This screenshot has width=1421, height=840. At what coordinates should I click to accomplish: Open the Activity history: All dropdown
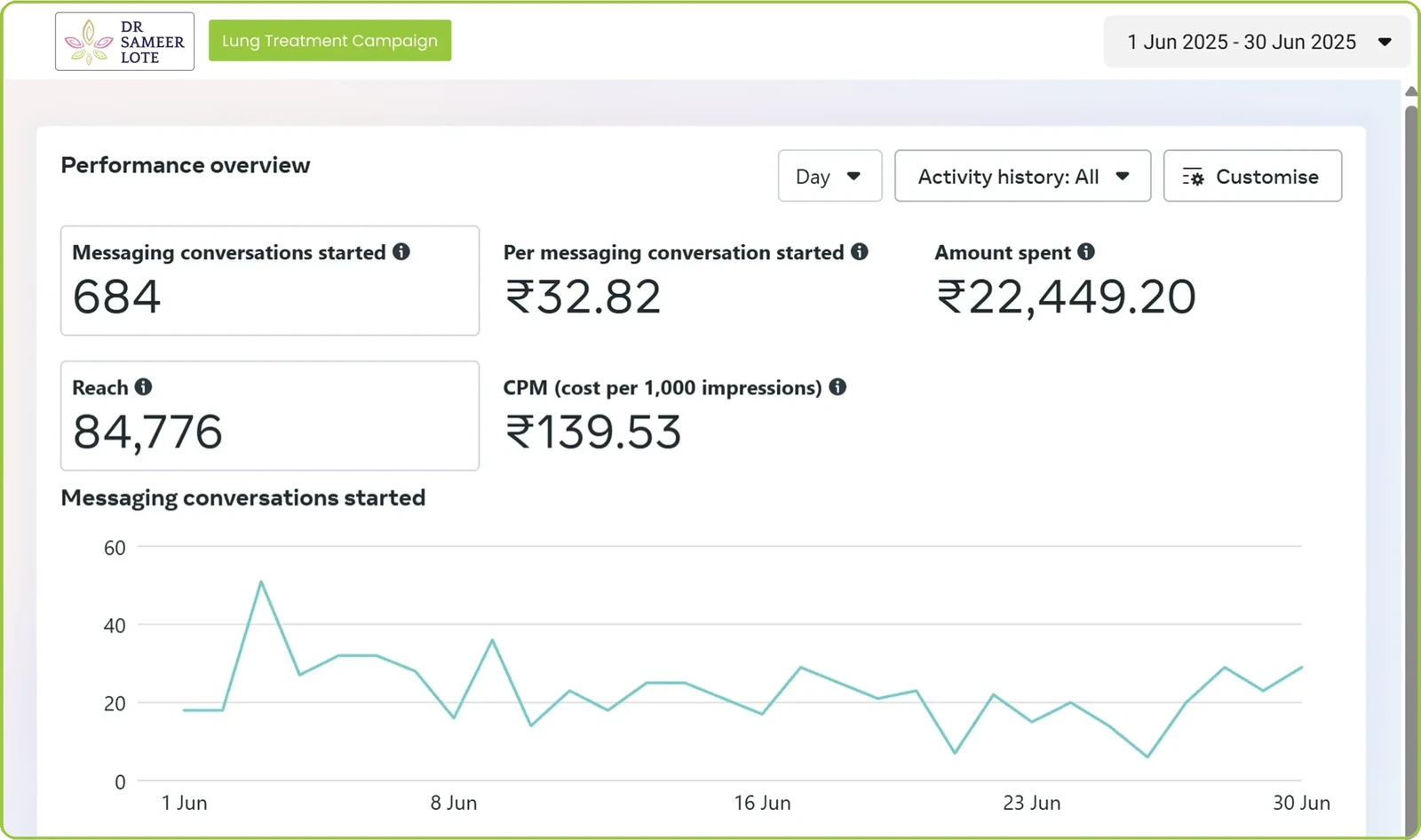click(1022, 176)
